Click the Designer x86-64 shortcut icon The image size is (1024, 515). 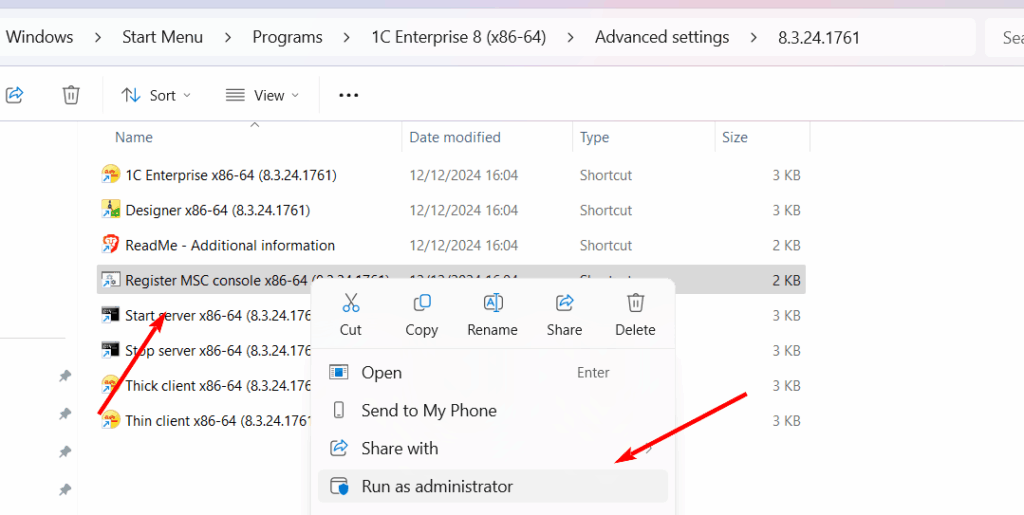tap(110, 210)
